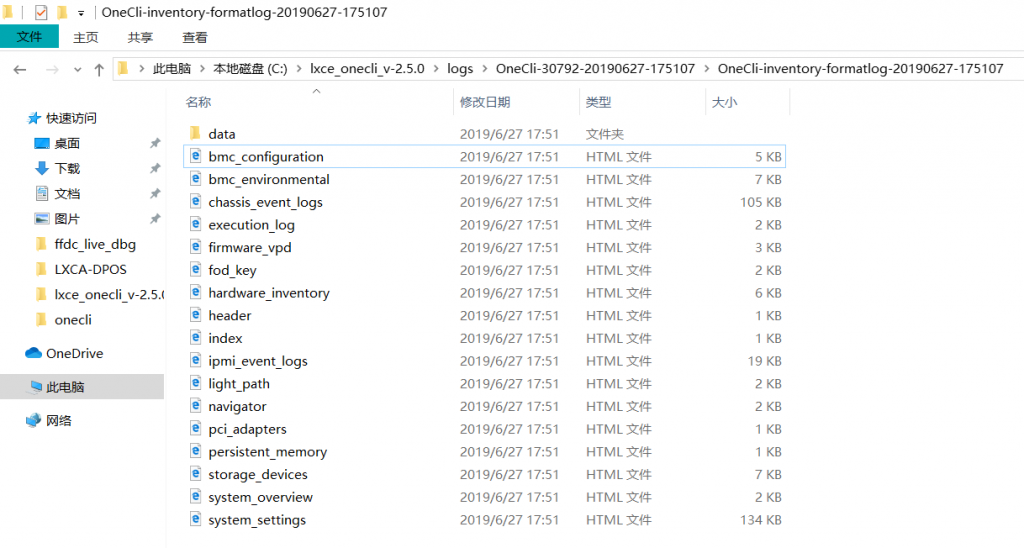Select the 134 KB size cell
The image size is (1024, 548).
click(761, 520)
